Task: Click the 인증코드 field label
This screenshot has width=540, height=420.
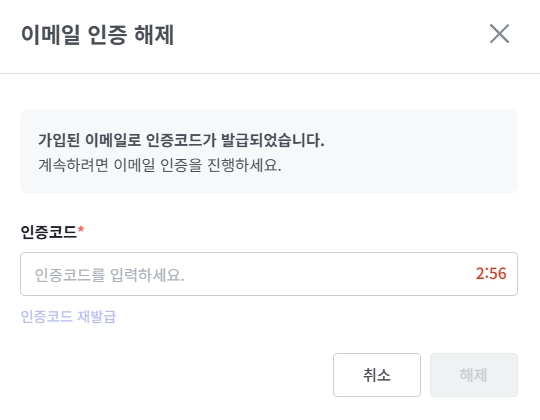Action: [x=48, y=232]
